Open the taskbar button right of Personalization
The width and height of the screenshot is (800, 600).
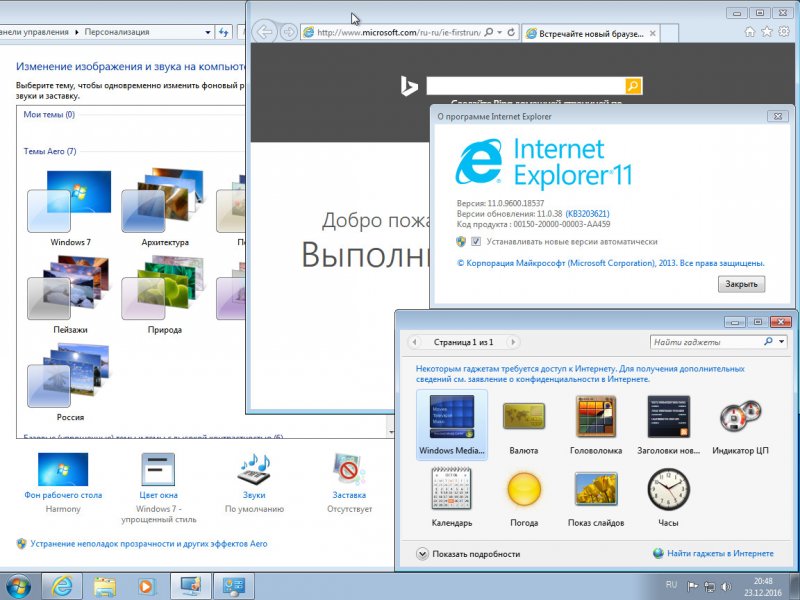(x=233, y=586)
